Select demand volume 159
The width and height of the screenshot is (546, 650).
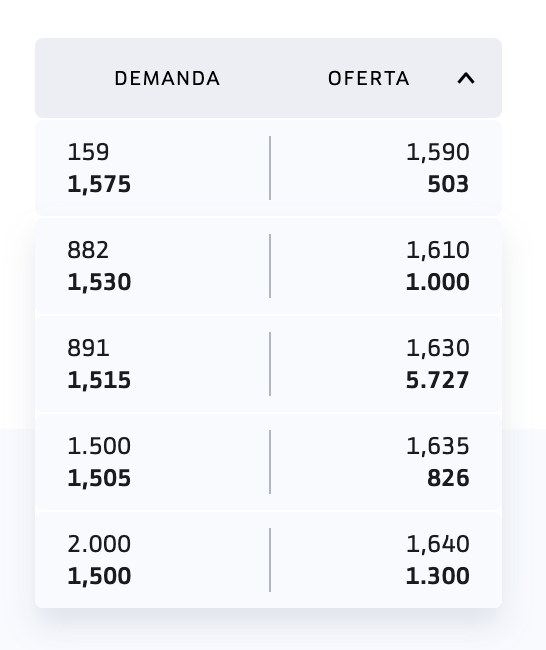(88, 152)
